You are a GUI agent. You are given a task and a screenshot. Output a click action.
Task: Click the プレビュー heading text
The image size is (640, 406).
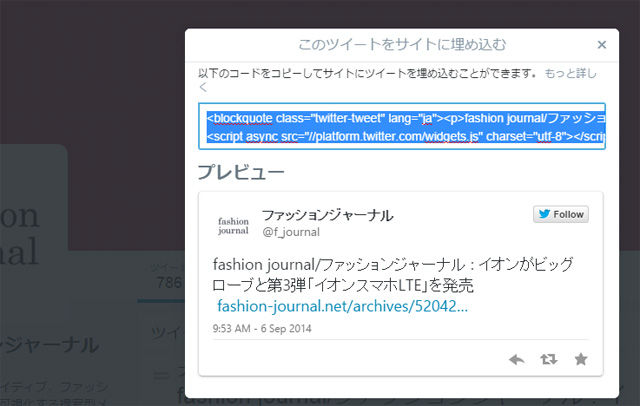(241, 172)
